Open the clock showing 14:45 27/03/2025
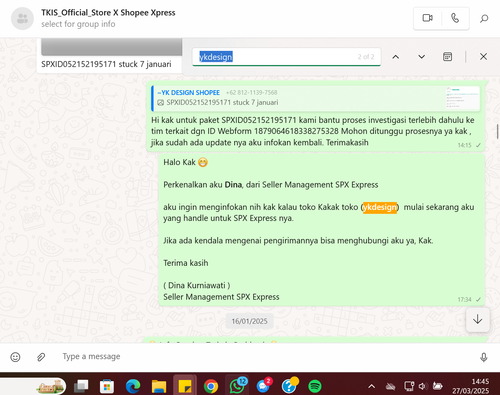 click(470, 386)
